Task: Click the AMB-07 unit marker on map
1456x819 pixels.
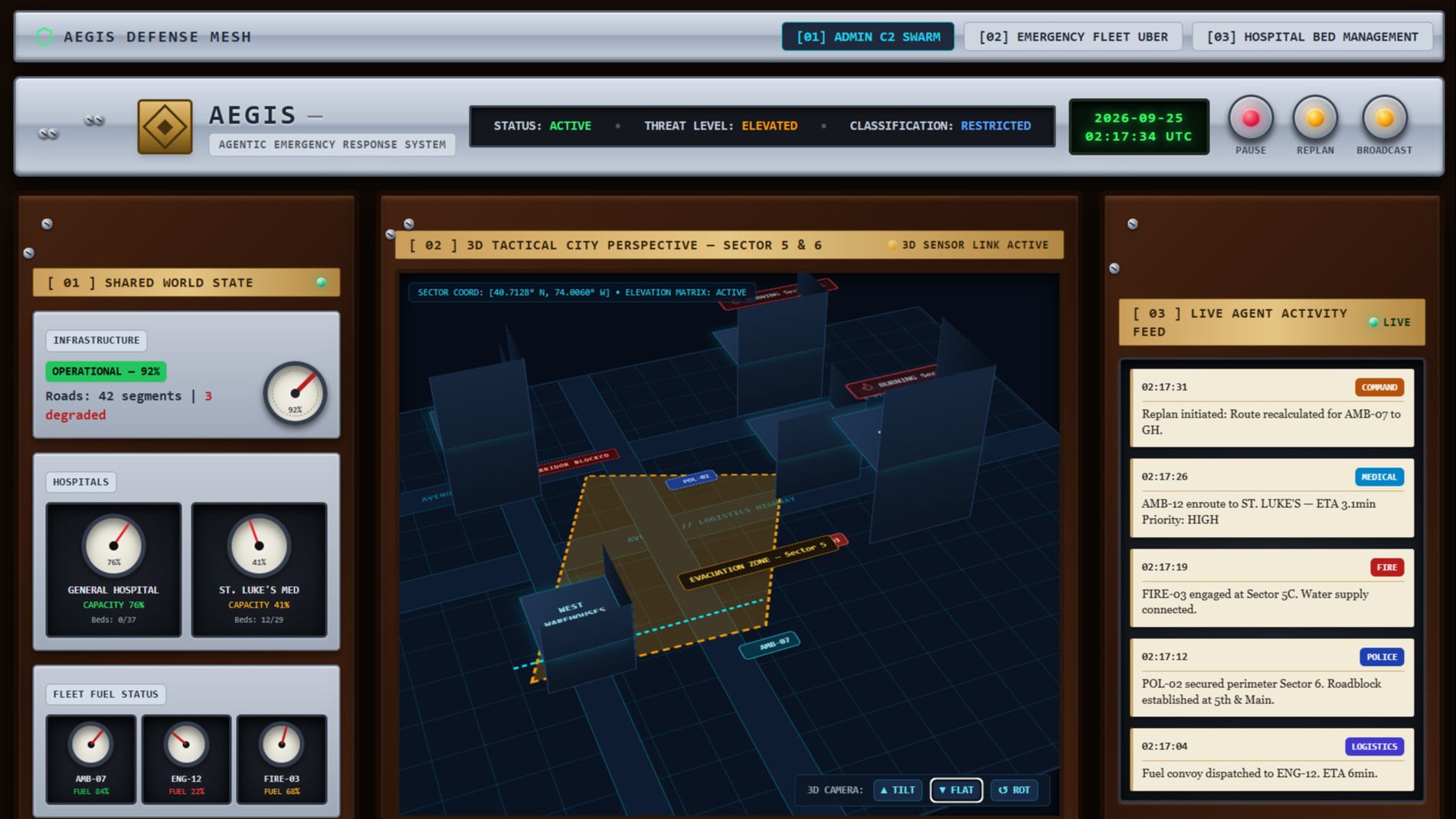Action: [771, 644]
